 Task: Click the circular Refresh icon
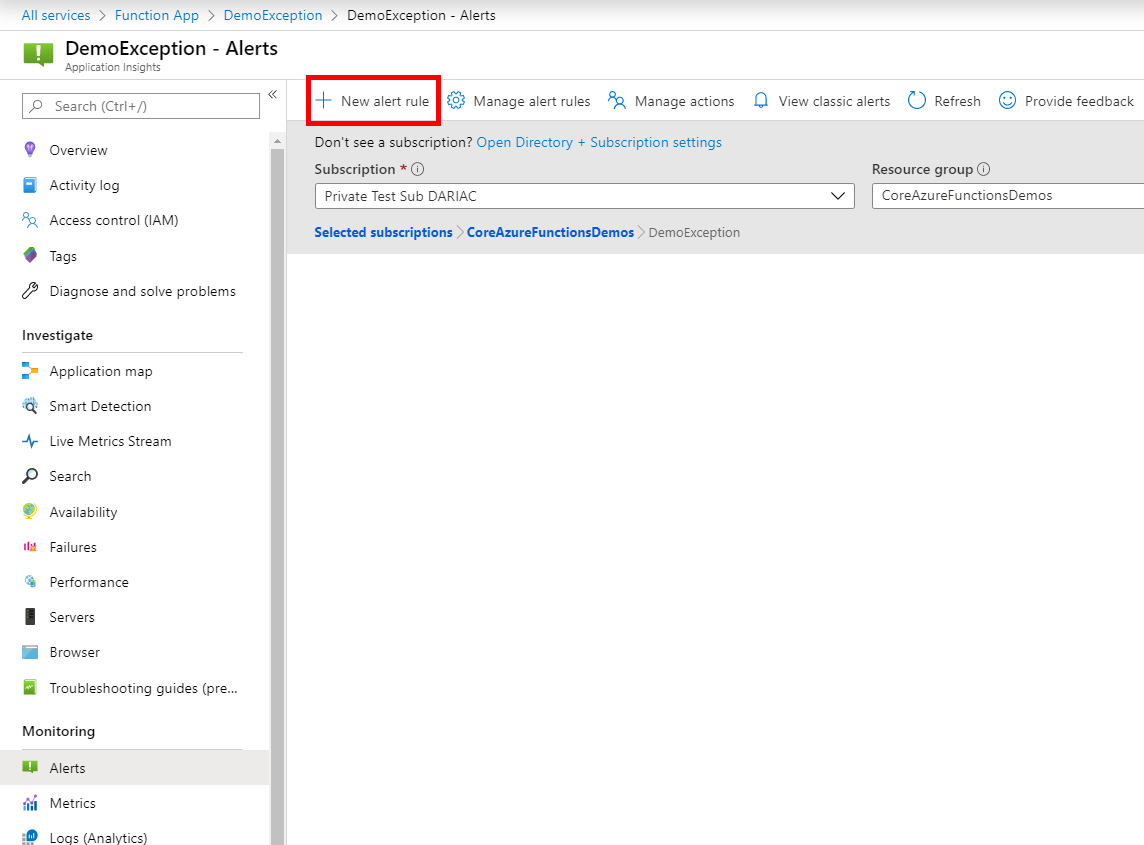click(x=917, y=101)
